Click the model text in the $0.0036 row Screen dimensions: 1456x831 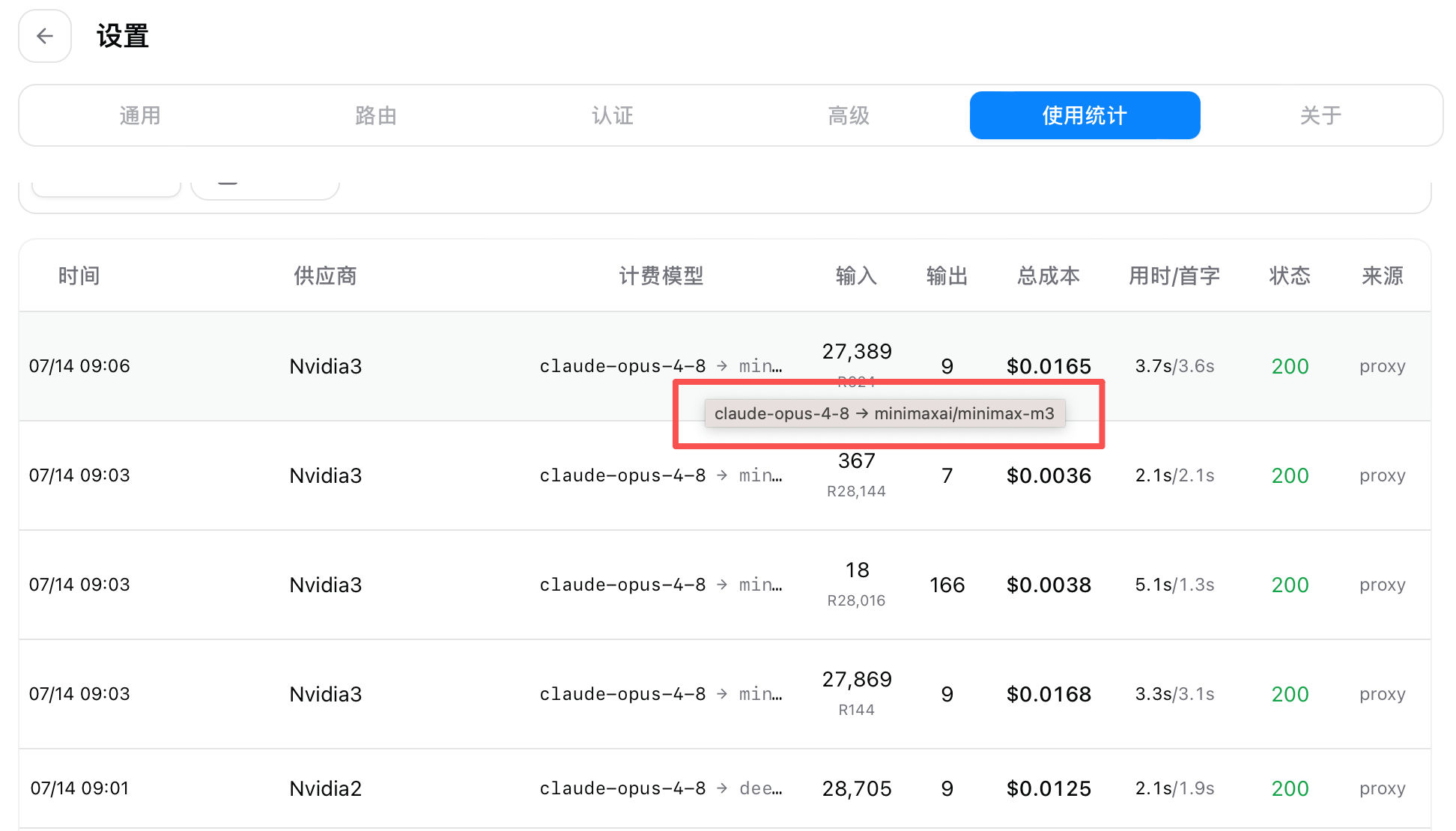(661, 475)
